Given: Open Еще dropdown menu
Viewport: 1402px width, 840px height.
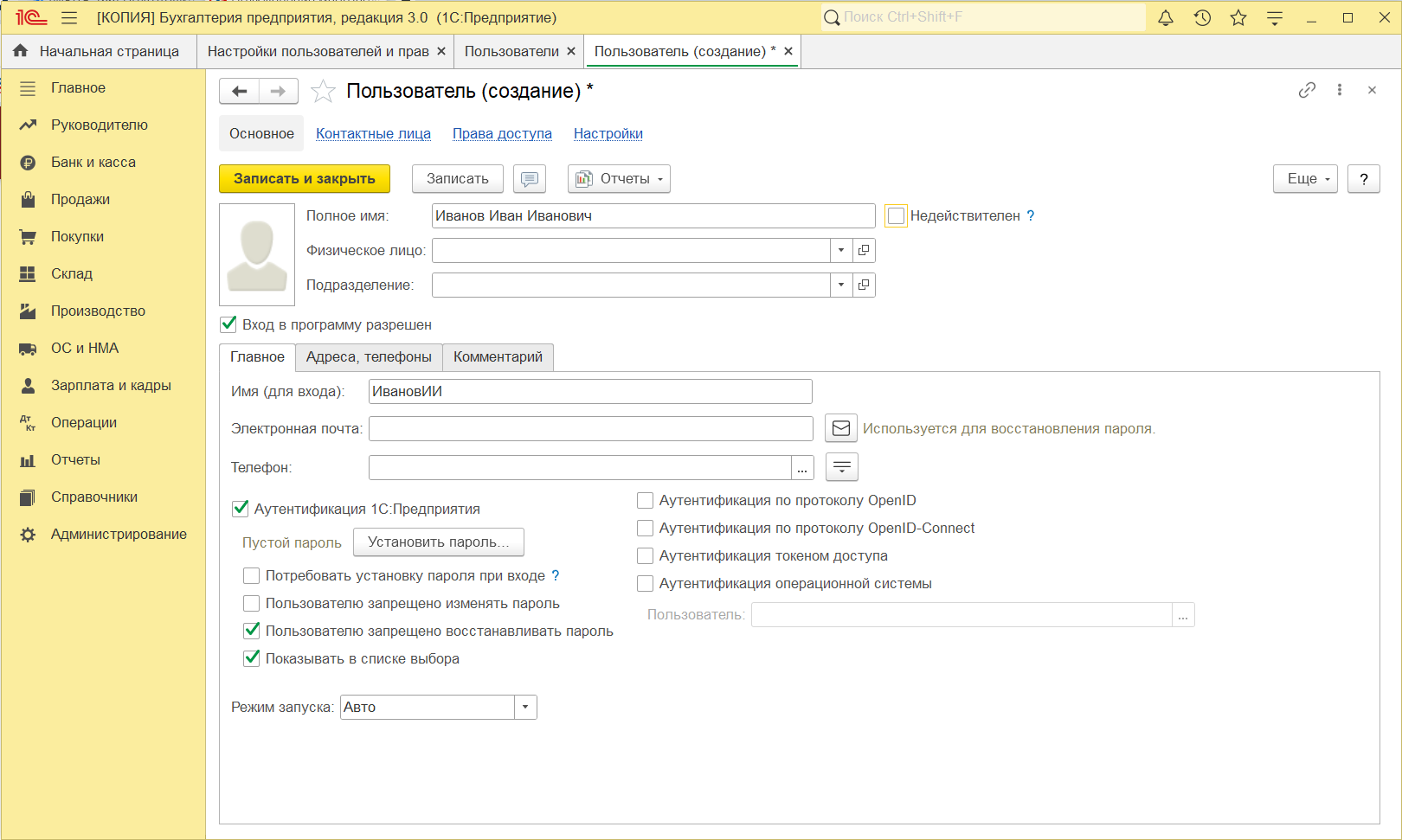Looking at the screenshot, I should click(1305, 179).
